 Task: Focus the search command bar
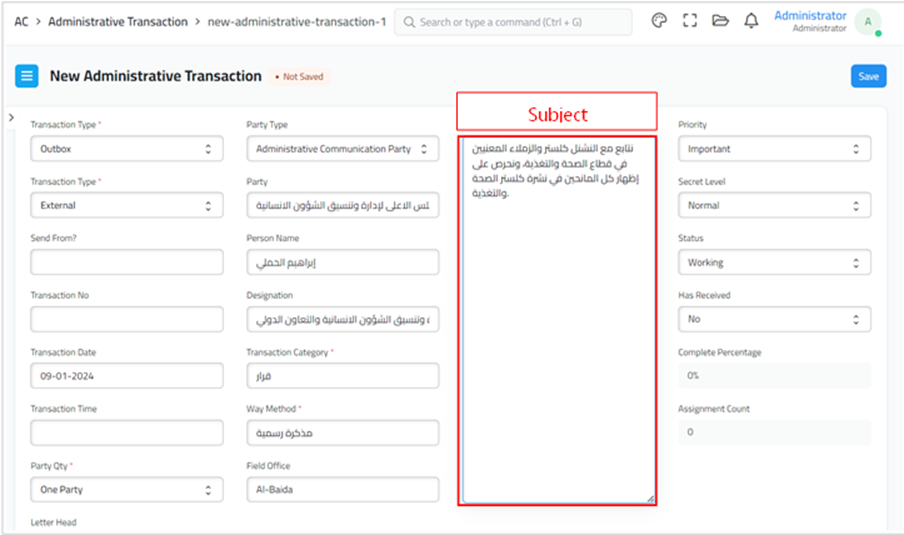513,22
